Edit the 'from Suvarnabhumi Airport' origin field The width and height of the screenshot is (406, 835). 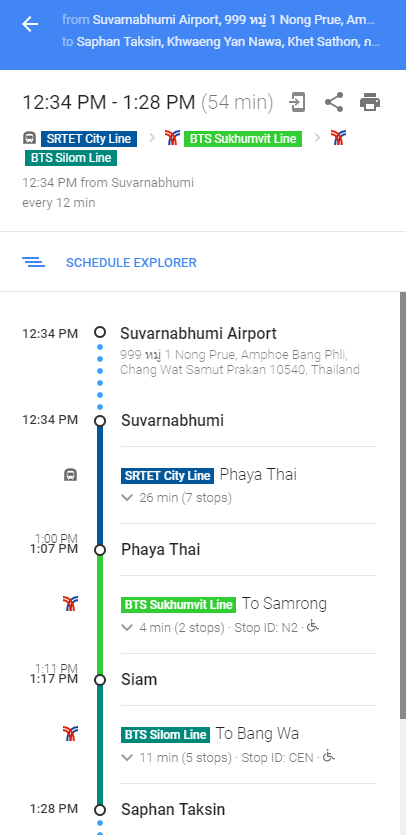pyautogui.click(x=218, y=20)
